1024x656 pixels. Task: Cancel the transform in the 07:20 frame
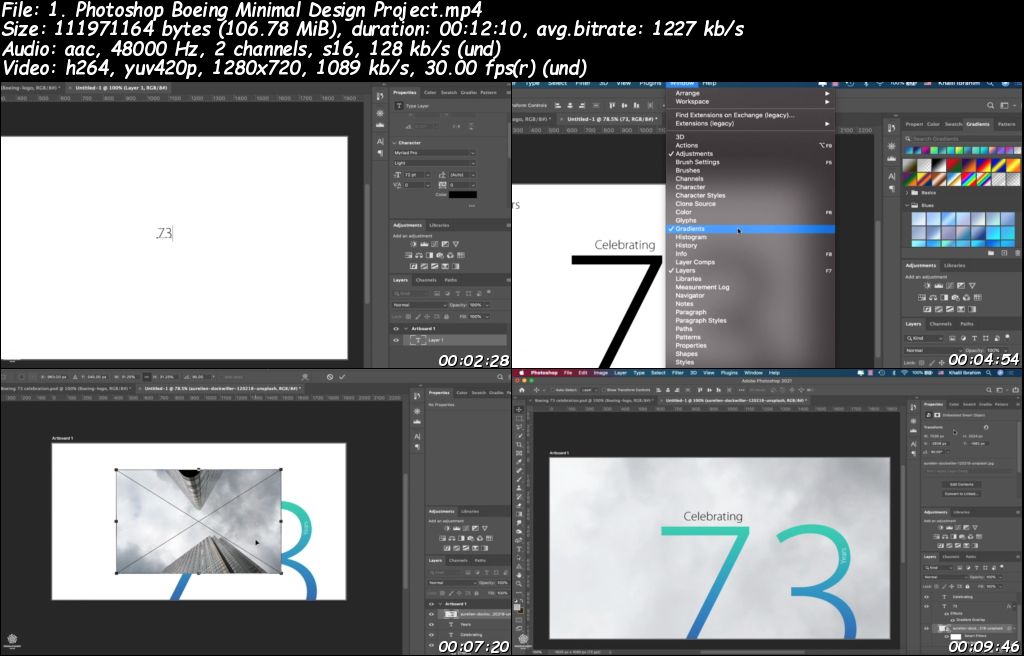click(330, 377)
